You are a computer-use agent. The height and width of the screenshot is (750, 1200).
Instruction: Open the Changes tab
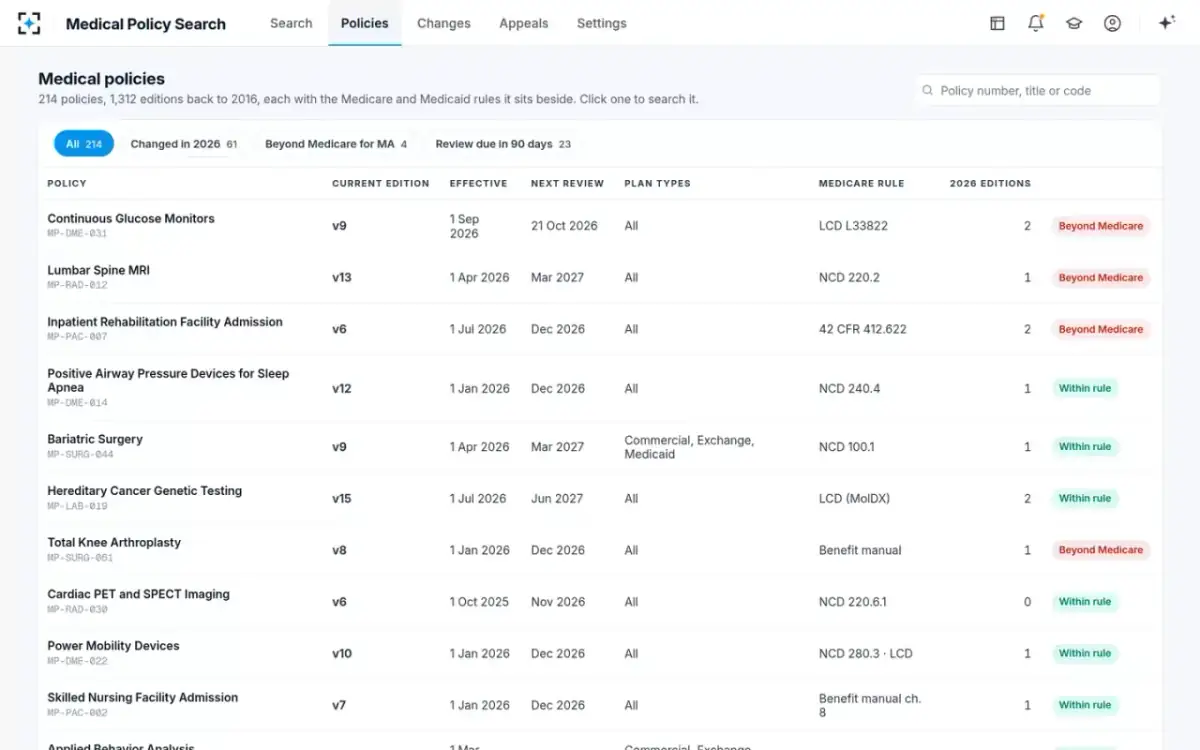(x=444, y=23)
